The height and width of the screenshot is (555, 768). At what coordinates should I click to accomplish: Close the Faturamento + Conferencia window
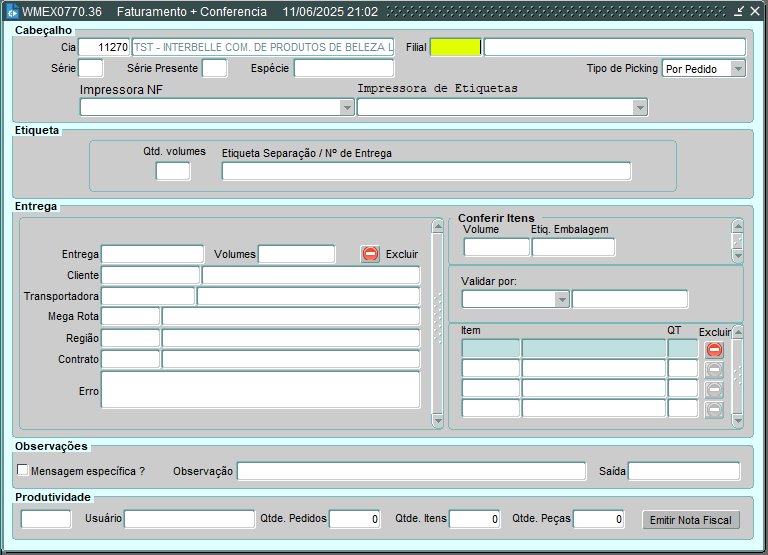[x=755, y=11]
